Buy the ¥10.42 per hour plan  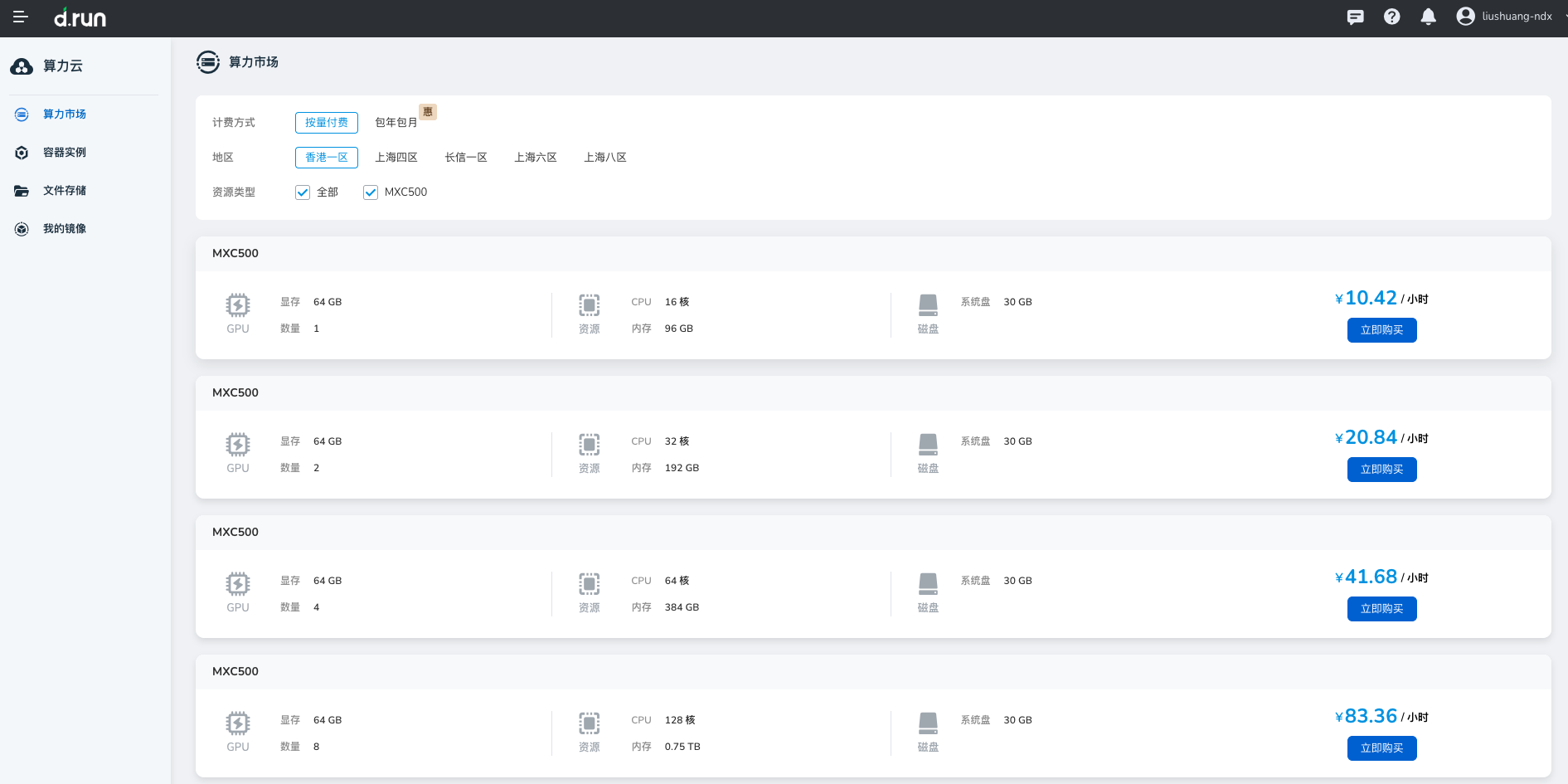1381,330
